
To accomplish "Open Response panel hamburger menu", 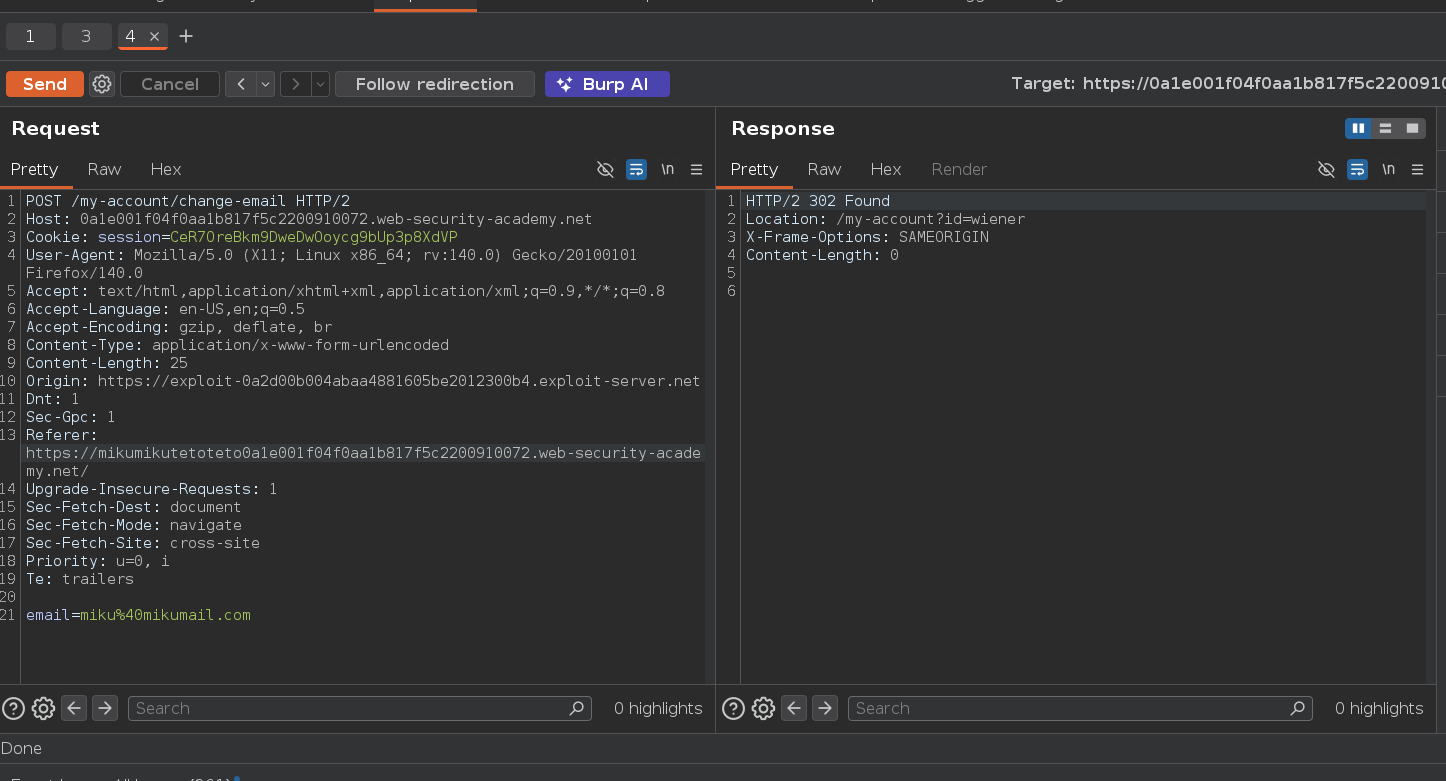I will tap(1418, 169).
